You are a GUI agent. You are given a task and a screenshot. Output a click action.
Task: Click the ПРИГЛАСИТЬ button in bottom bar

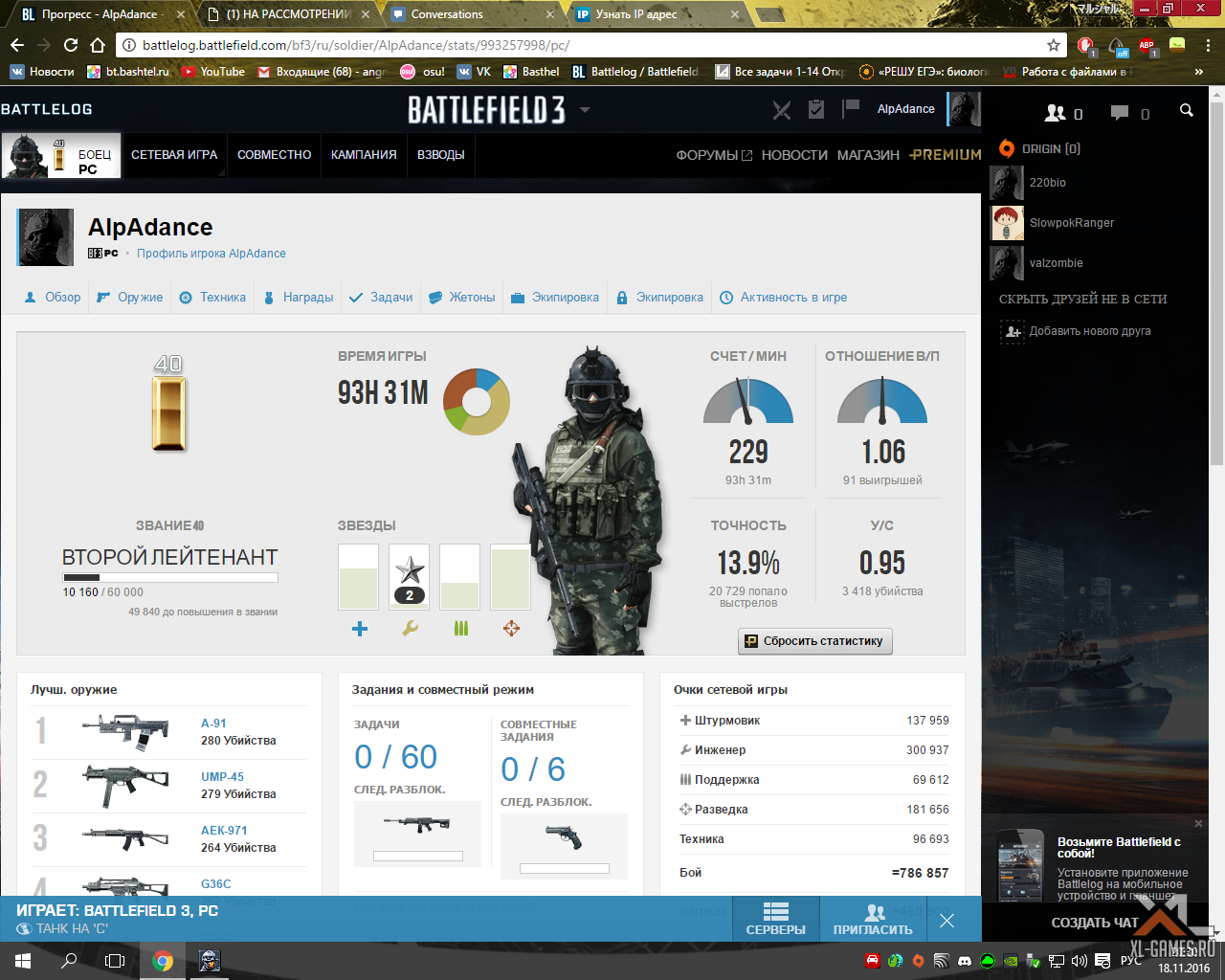873,919
